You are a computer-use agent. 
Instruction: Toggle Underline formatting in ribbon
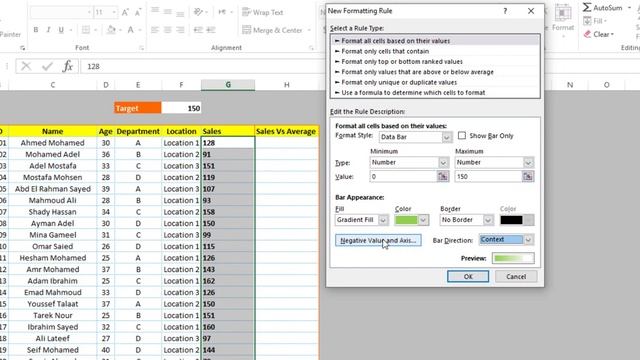pyautogui.click(x=61, y=30)
